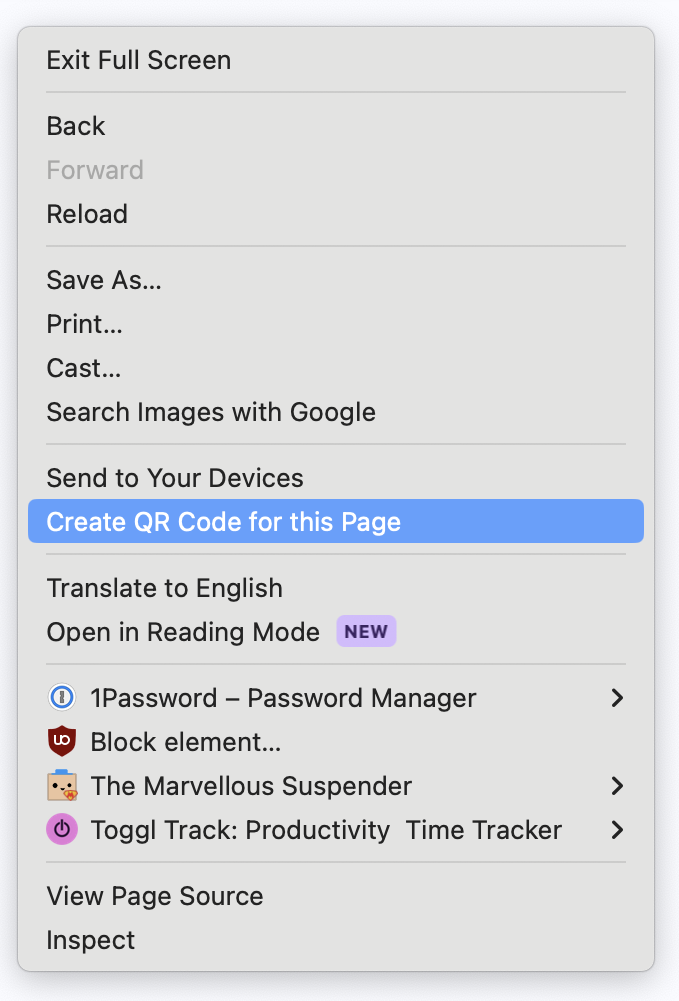This screenshot has width=679, height=1001.
Task: Click the Toggl Track extension icon
Action: pyautogui.click(x=62, y=830)
